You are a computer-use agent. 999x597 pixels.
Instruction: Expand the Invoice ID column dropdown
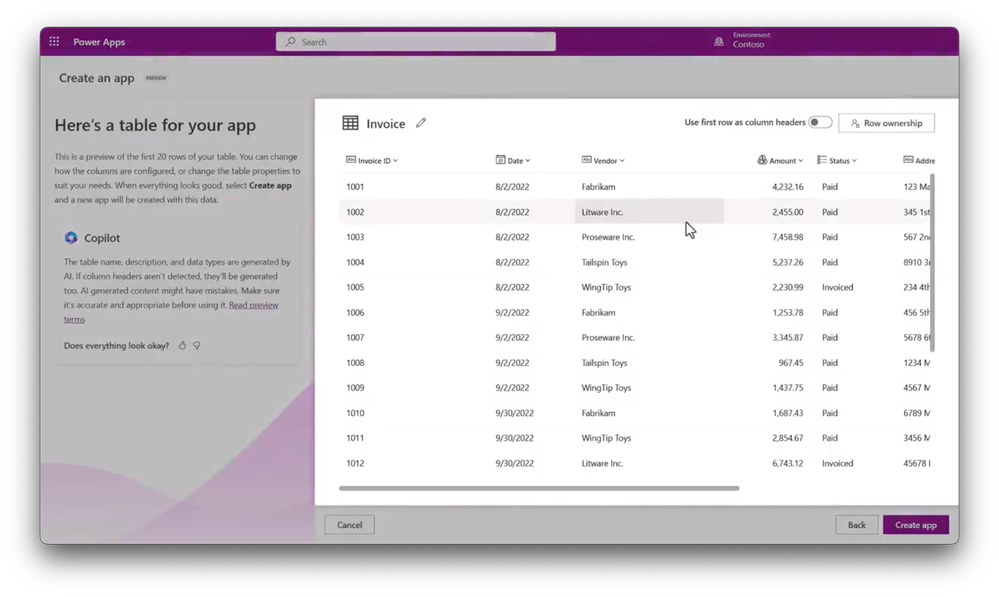pyautogui.click(x=396, y=161)
